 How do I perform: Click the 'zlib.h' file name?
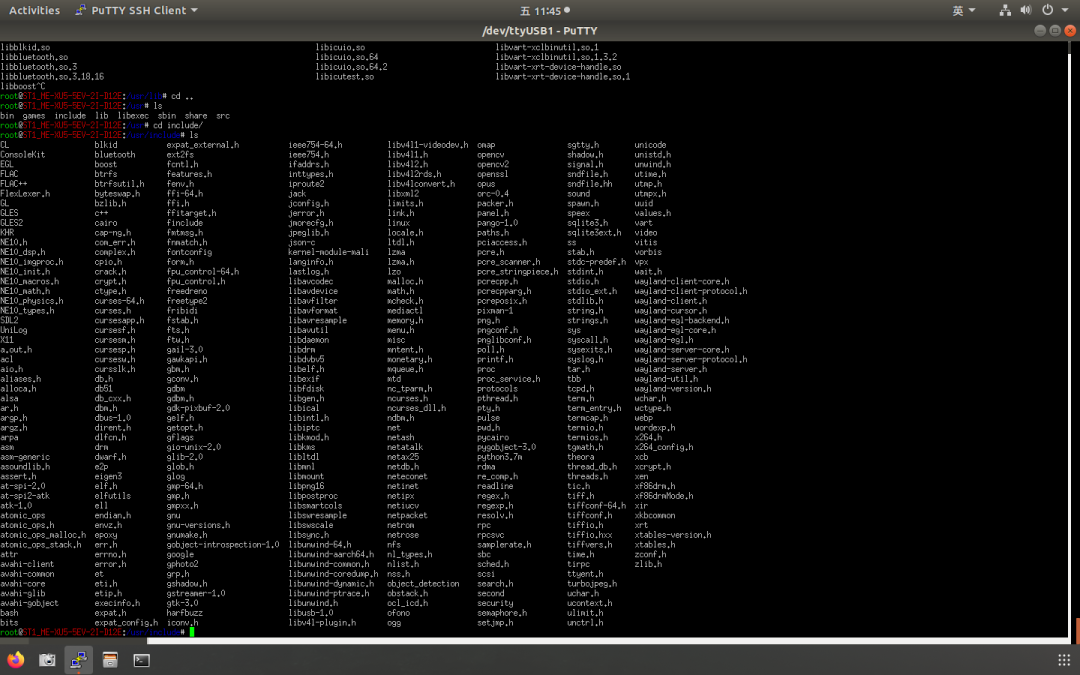[x=648, y=564]
